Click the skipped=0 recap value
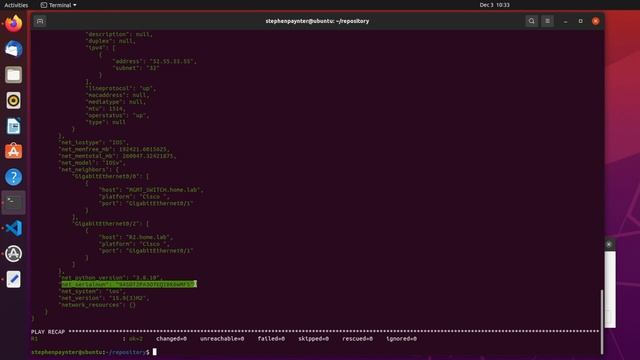Image resolution: width=640 pixels, height=360 pixels. pos(313,339)
